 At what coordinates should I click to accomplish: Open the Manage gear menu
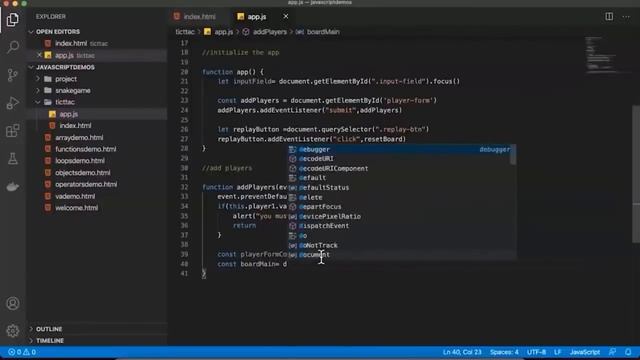click(x=13, y=331)
